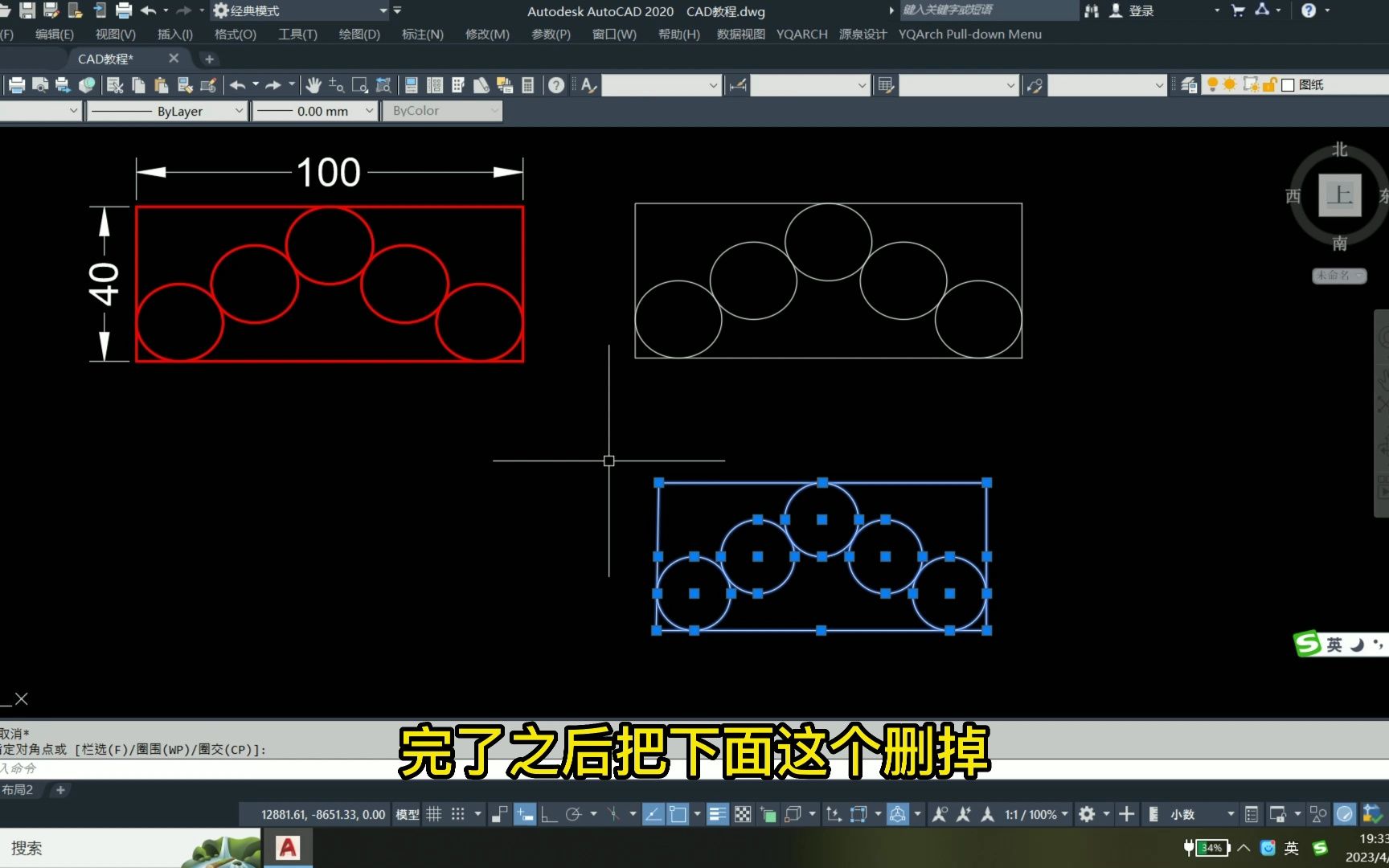Viewport: 1389px width, 868px height.
Task: Click the Redo arrow icon
Action: [273, 85]
